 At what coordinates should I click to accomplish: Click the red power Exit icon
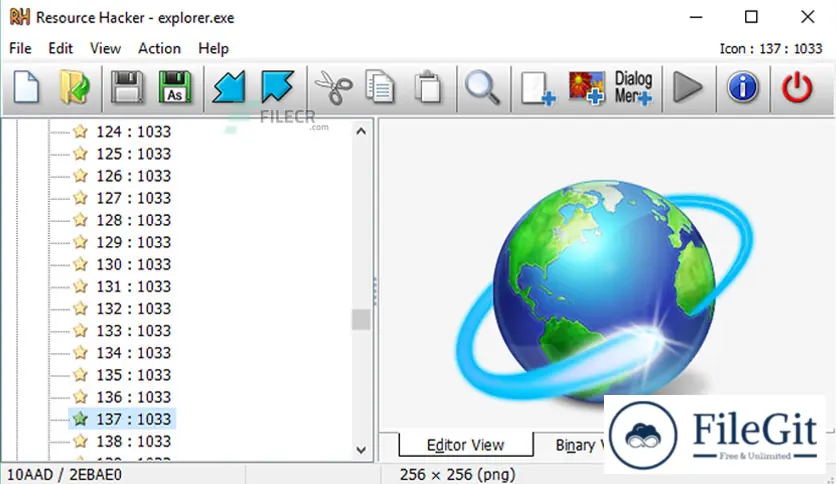(797, 87)
